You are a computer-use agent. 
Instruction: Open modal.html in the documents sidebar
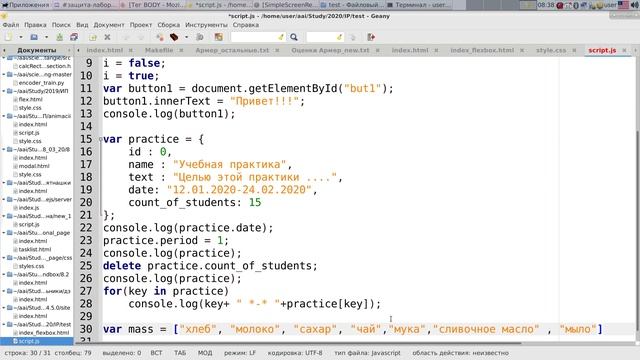click(34, 166)
